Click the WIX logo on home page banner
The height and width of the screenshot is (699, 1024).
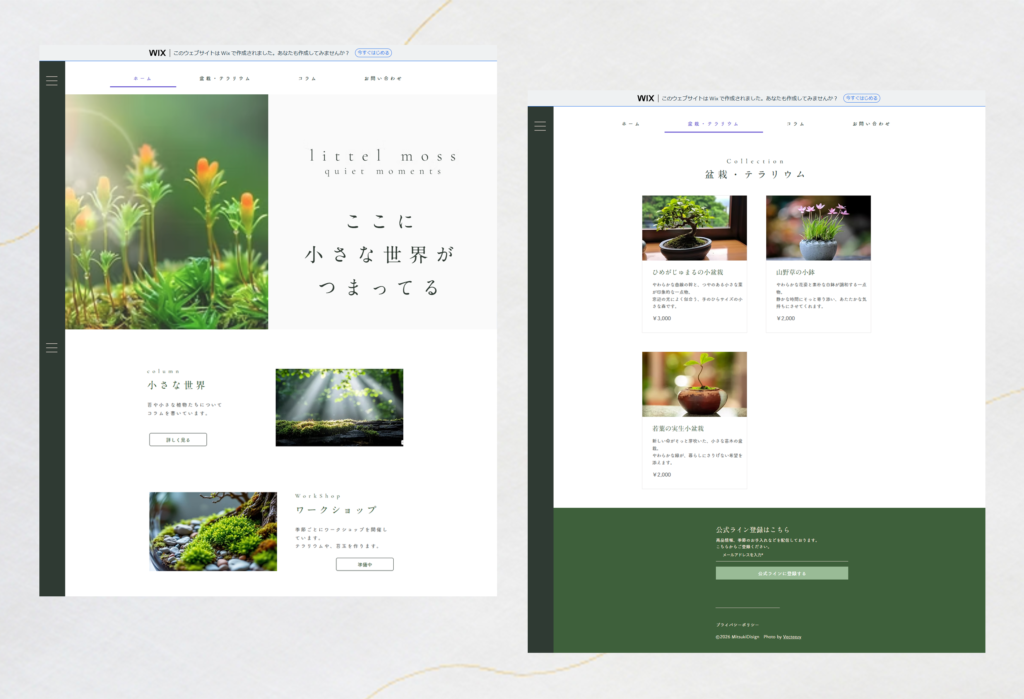pyautogui.click(x=157, y=53)
